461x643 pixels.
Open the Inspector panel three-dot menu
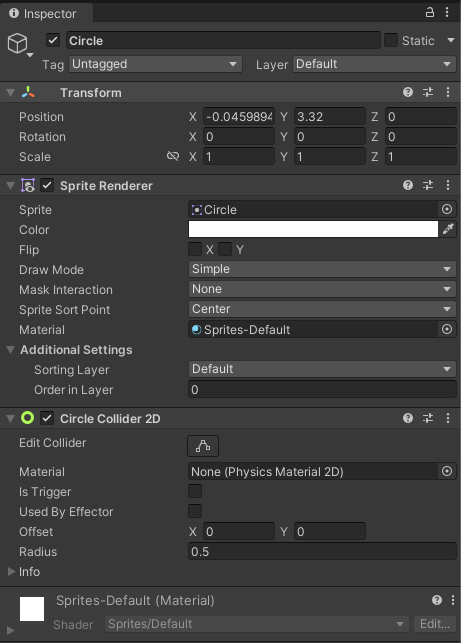pyautogui.click(x=447, y=12)
